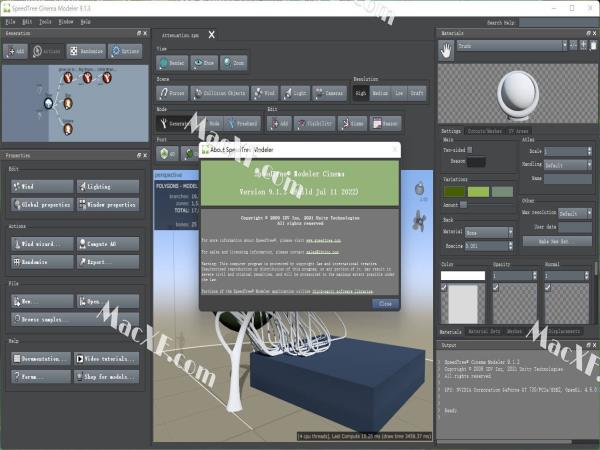Delete material using trash icon

(x=593, y=46)
